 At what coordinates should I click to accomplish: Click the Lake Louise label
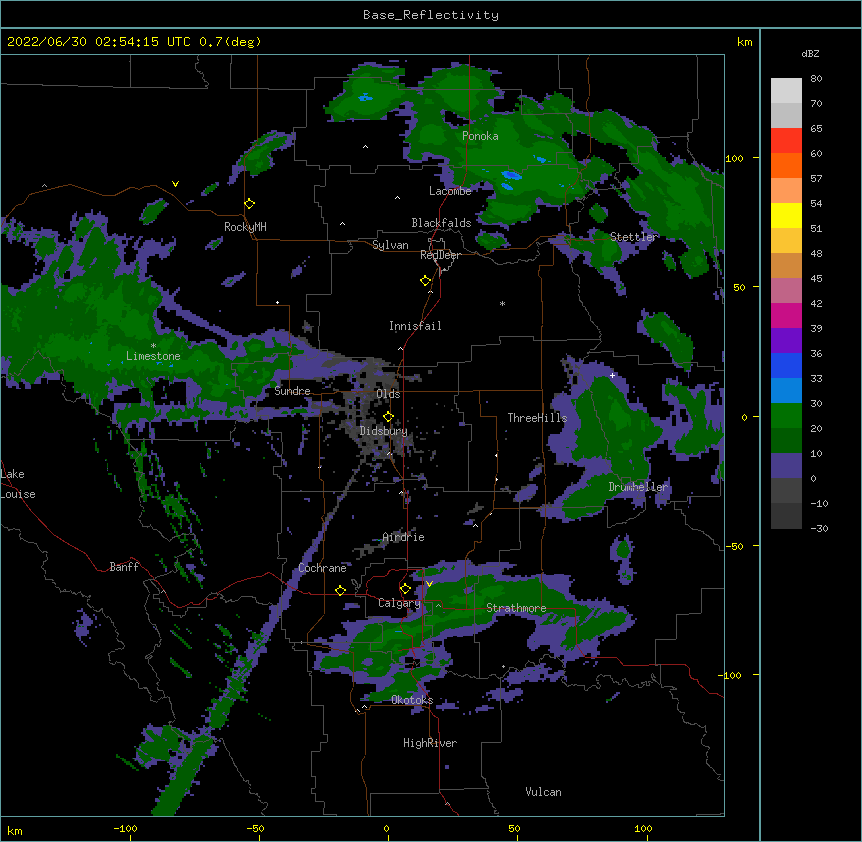click(18, 484)
